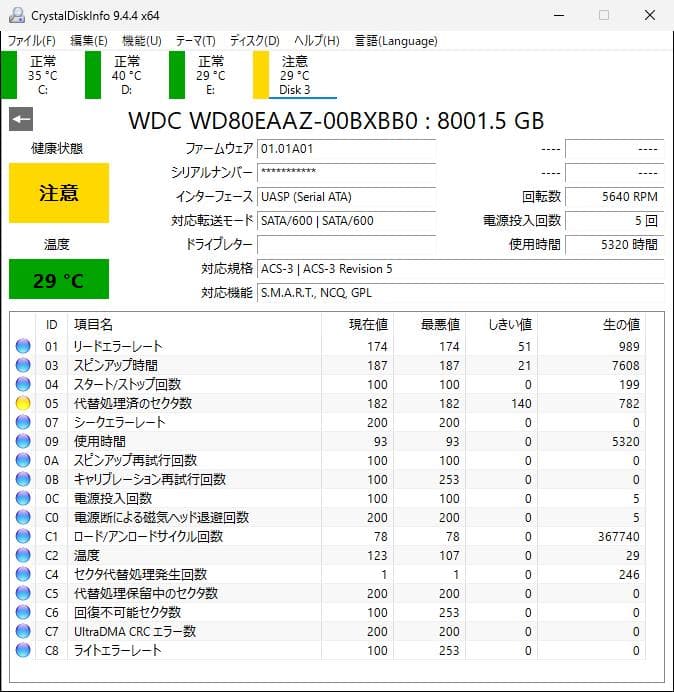Click yellow caution orb for 05 代替処理済のセクタ数
This screenshot has height=692, width=674.
pos(23,403)
